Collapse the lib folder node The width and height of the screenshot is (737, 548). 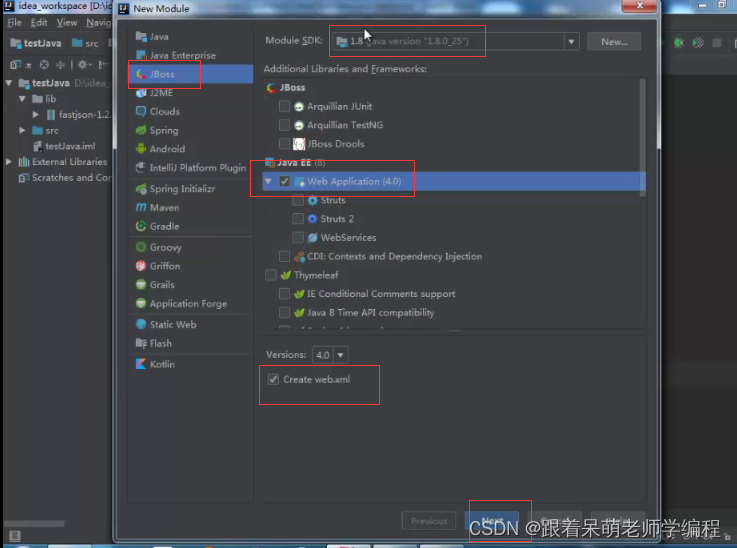tap(22, 99)
